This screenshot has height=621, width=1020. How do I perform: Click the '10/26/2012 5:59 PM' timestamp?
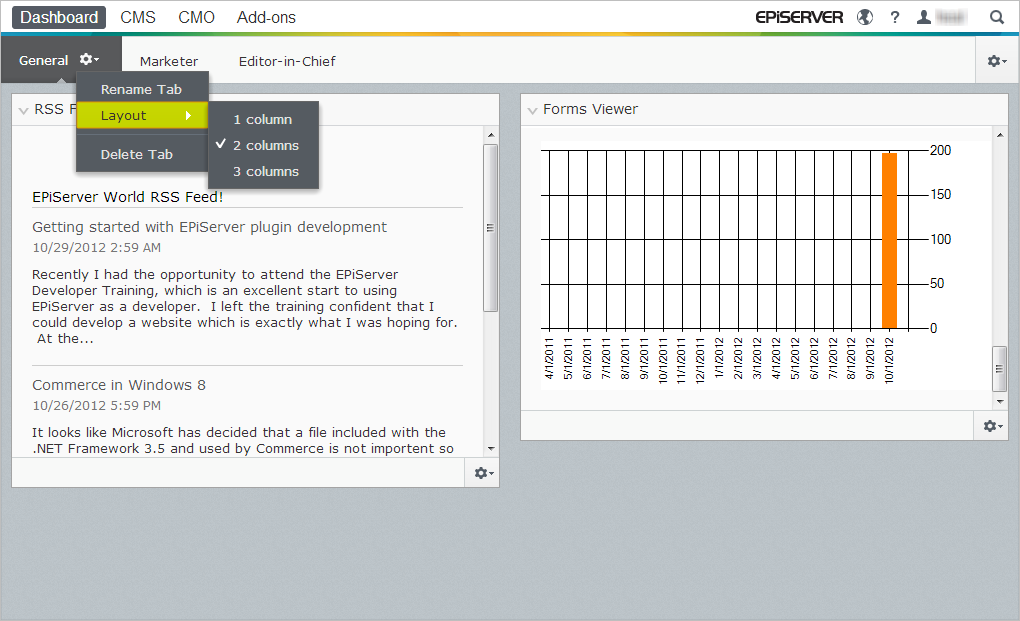click(97, 406)
